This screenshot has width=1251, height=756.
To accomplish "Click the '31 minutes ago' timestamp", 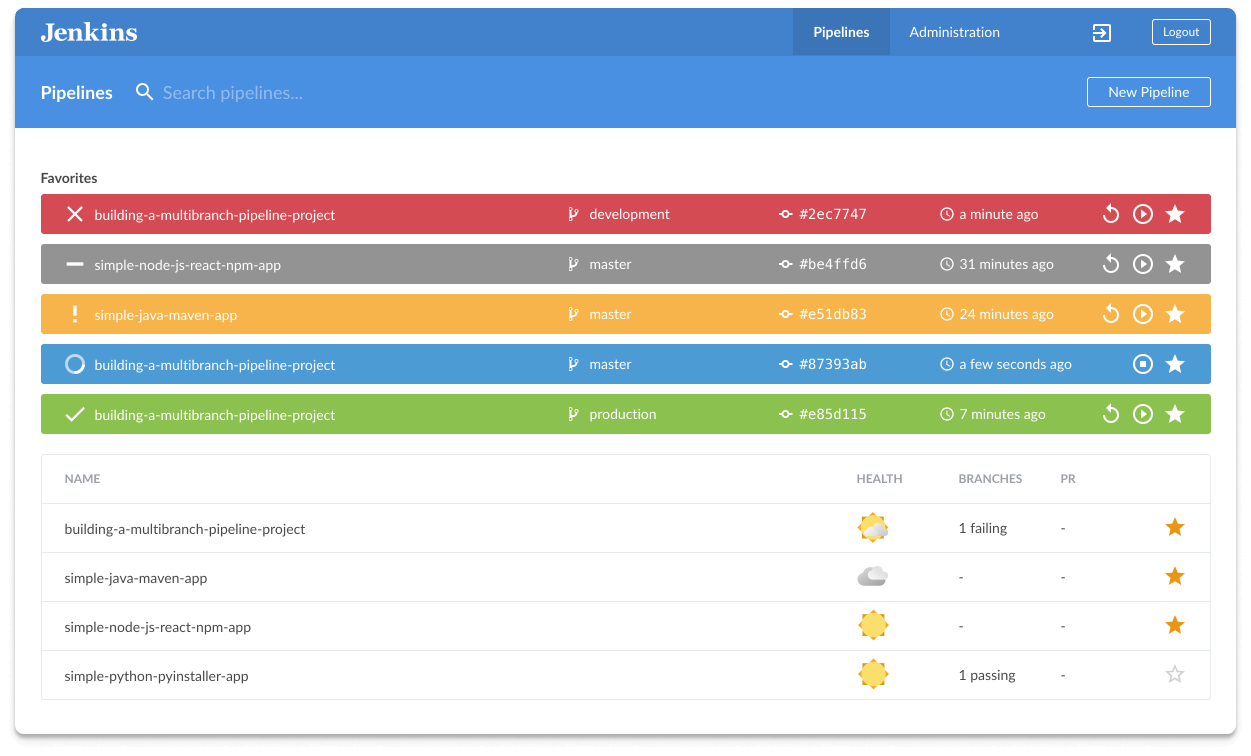I will [x=1006, y=264].
